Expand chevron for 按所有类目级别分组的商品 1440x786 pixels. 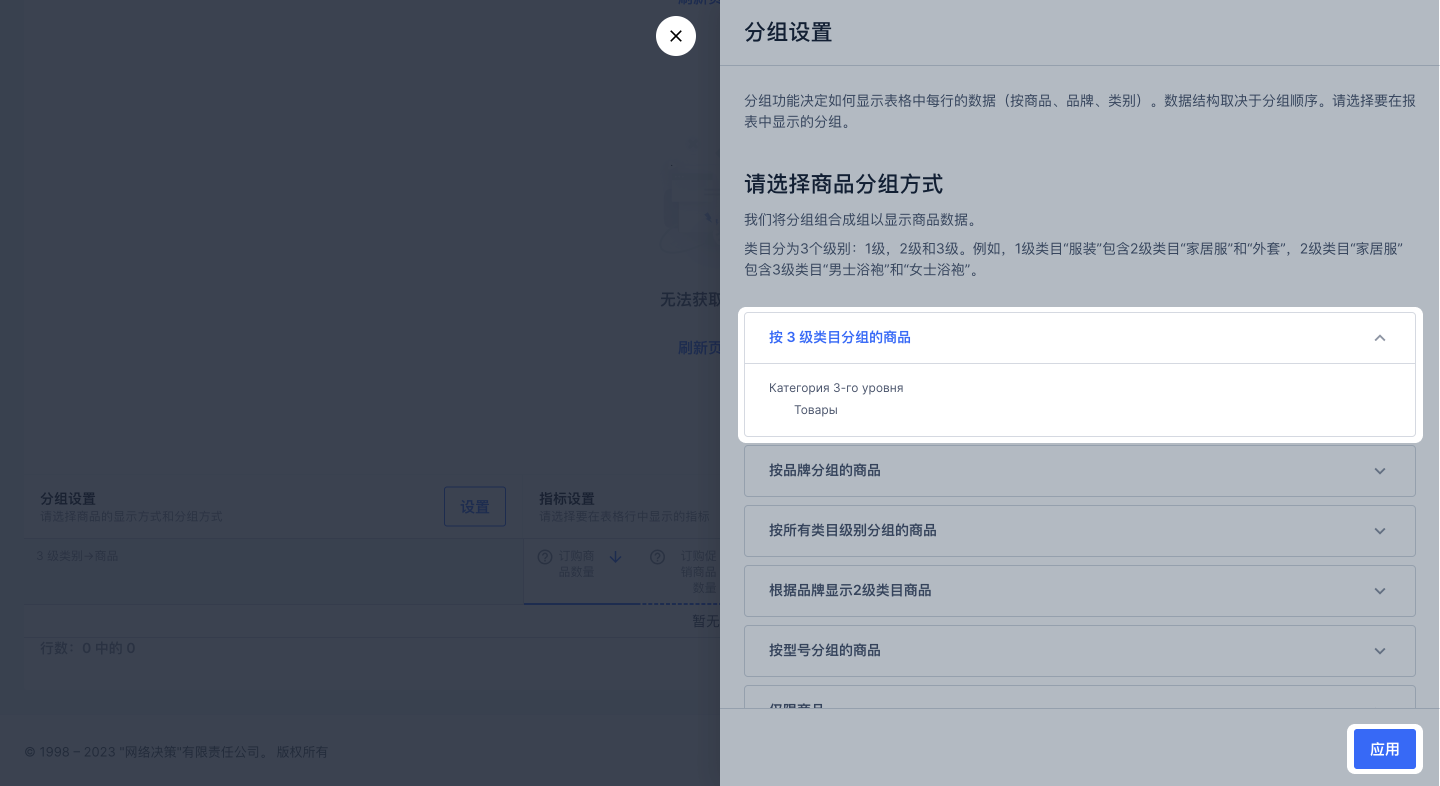[x=1380, y=531]
